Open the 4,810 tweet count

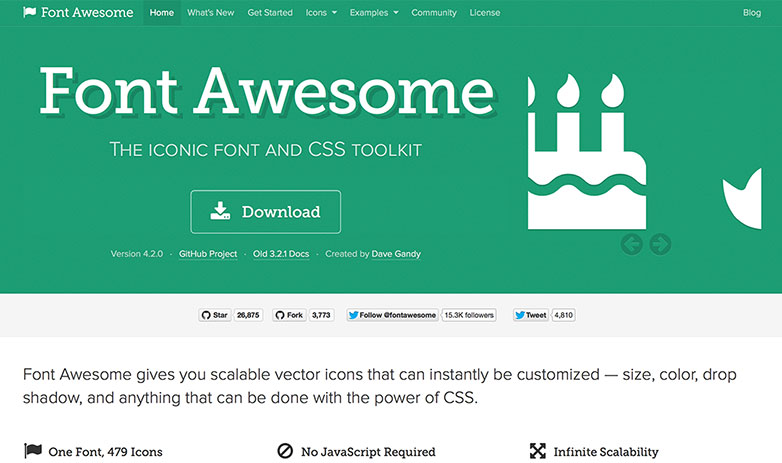click(x=564, y=315)
